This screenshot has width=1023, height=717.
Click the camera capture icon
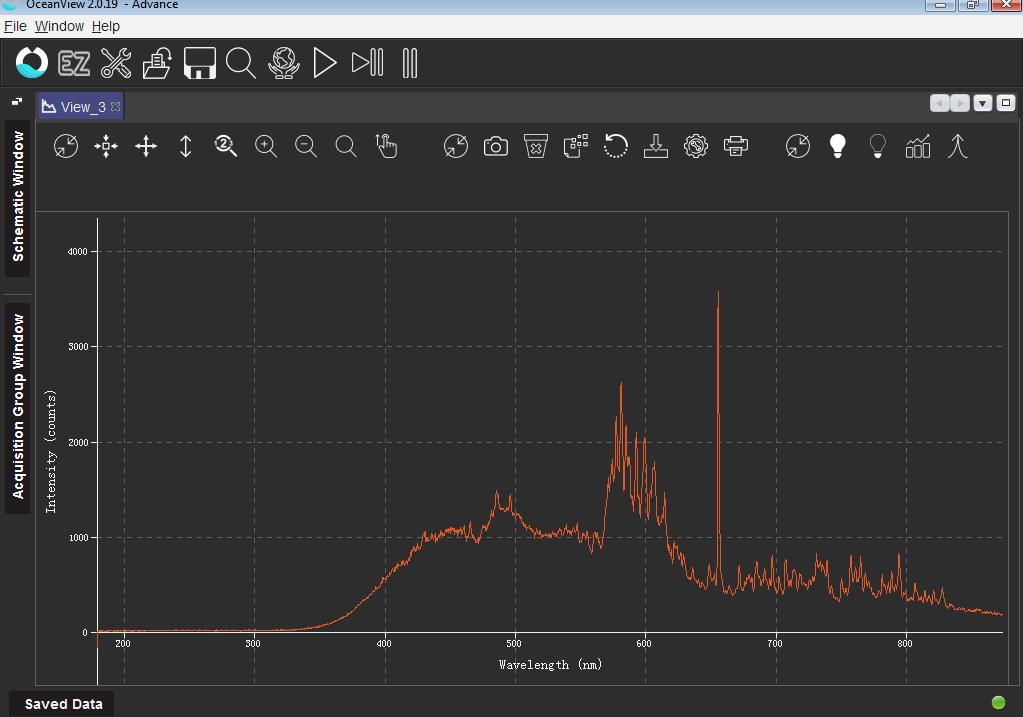pyautogui.click(x=495, y=146)
